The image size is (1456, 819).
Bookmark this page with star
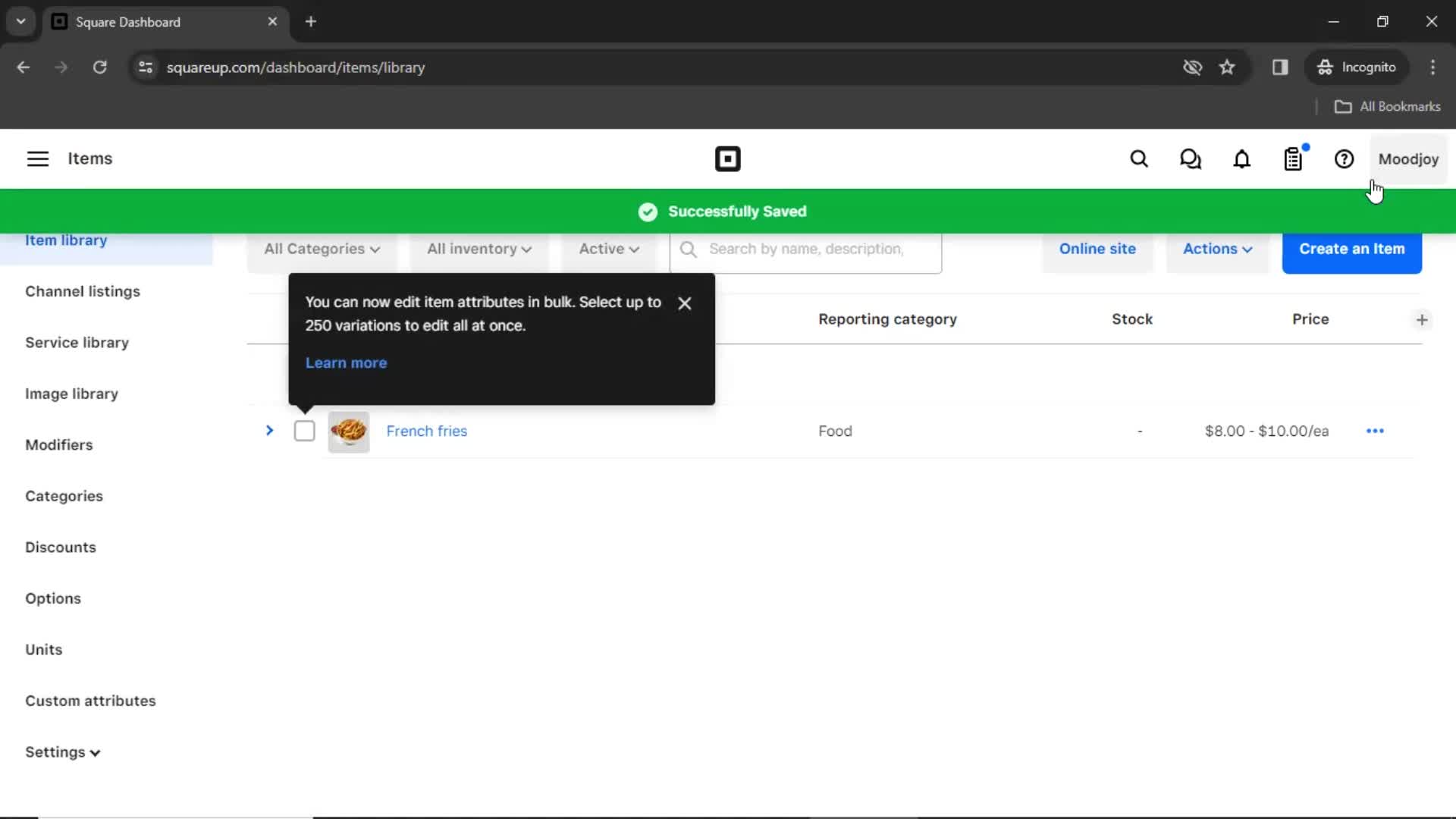[1227, 67]
